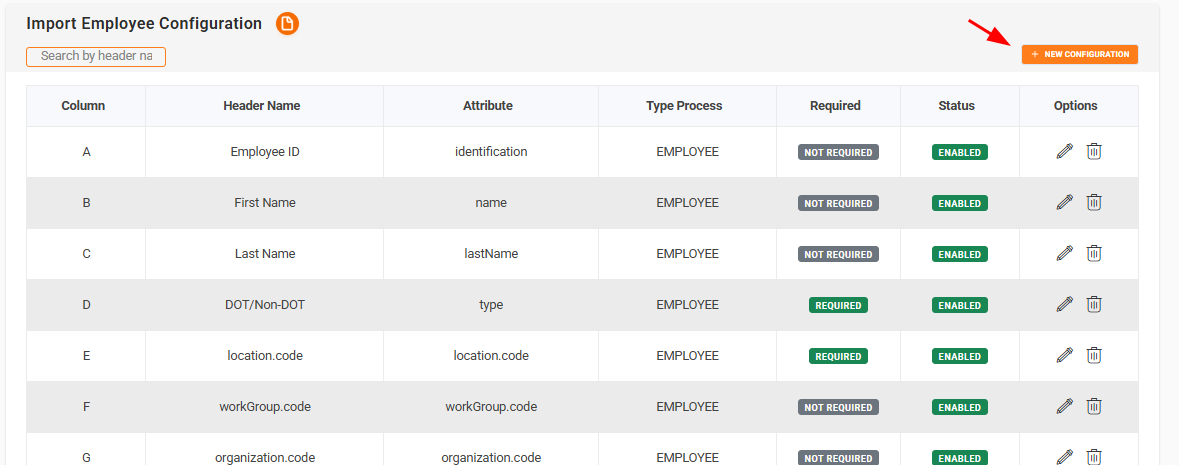The width and height of the screenshot is (1179, 465).
Task: Focus the Search by header name field
Action: point(96,56)
